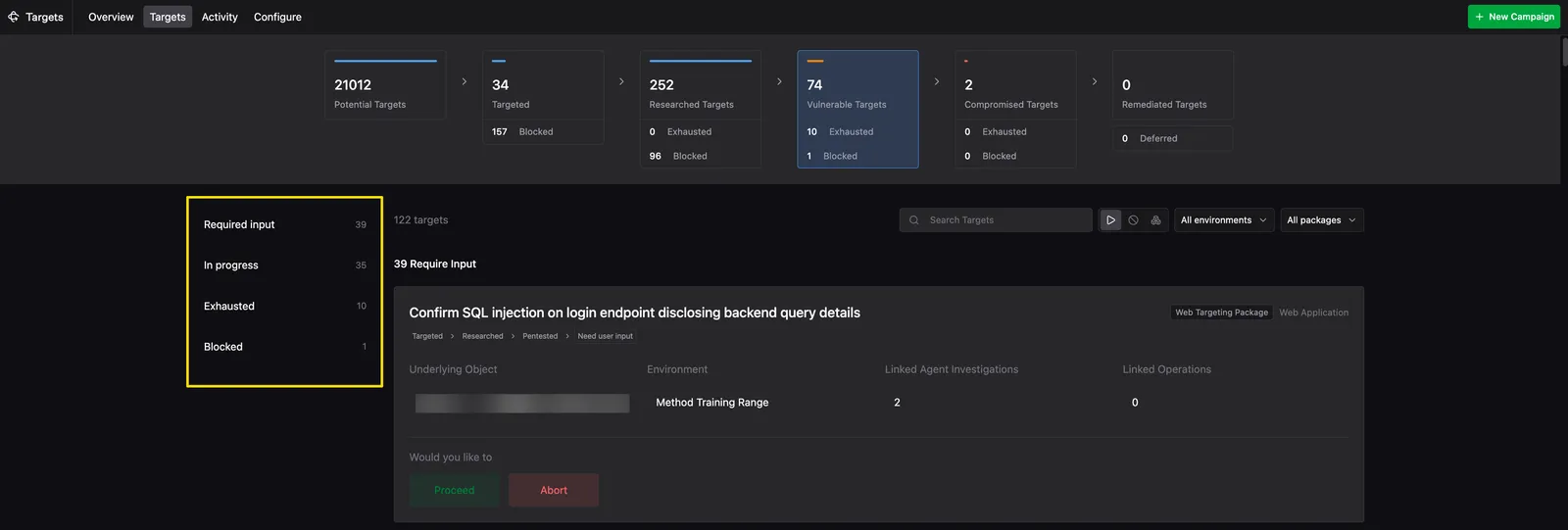Select the blocked circle-slash filter icon
1568x530 pixels.
coord(1133,220)
